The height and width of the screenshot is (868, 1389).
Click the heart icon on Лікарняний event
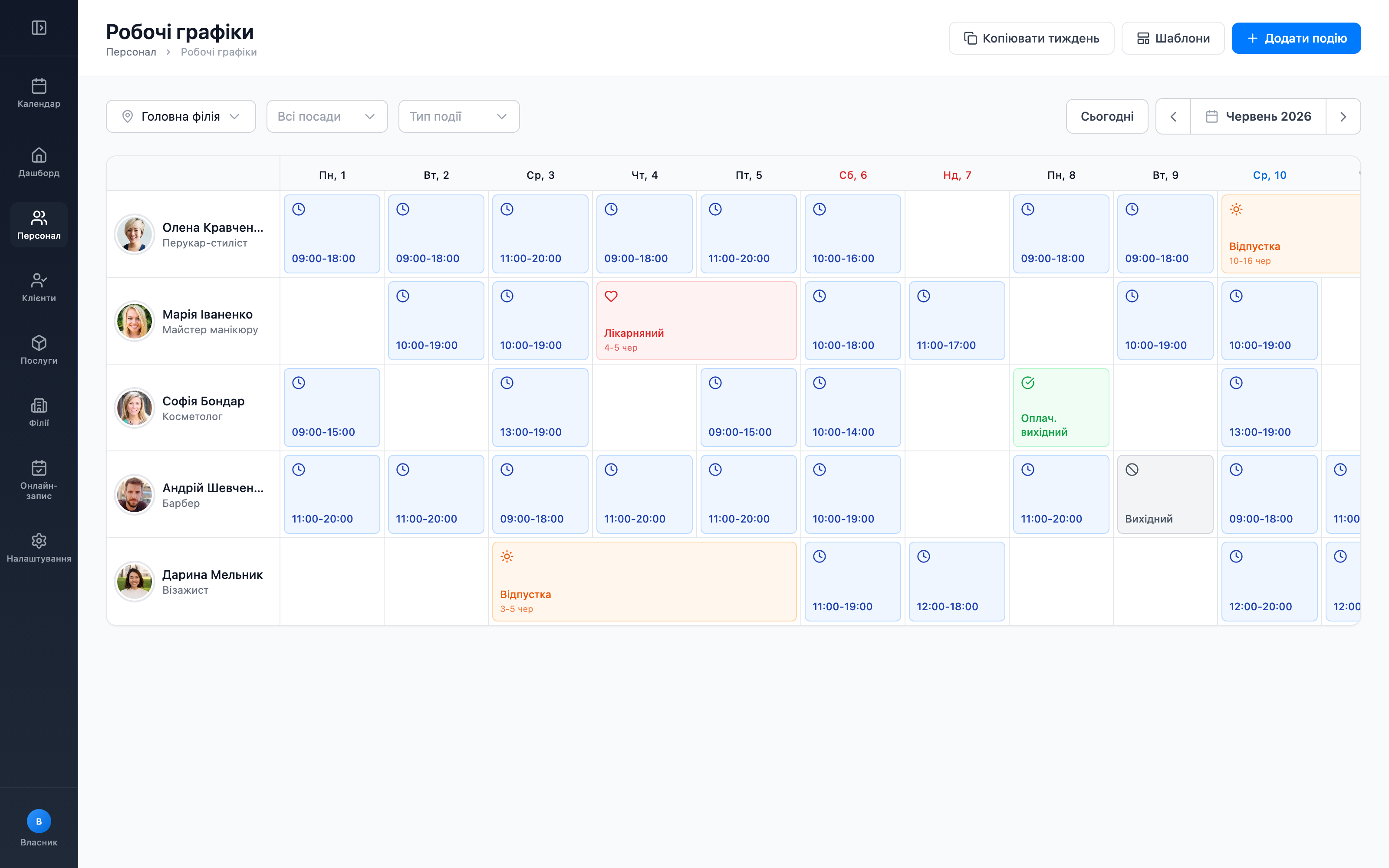pos(611,296)
